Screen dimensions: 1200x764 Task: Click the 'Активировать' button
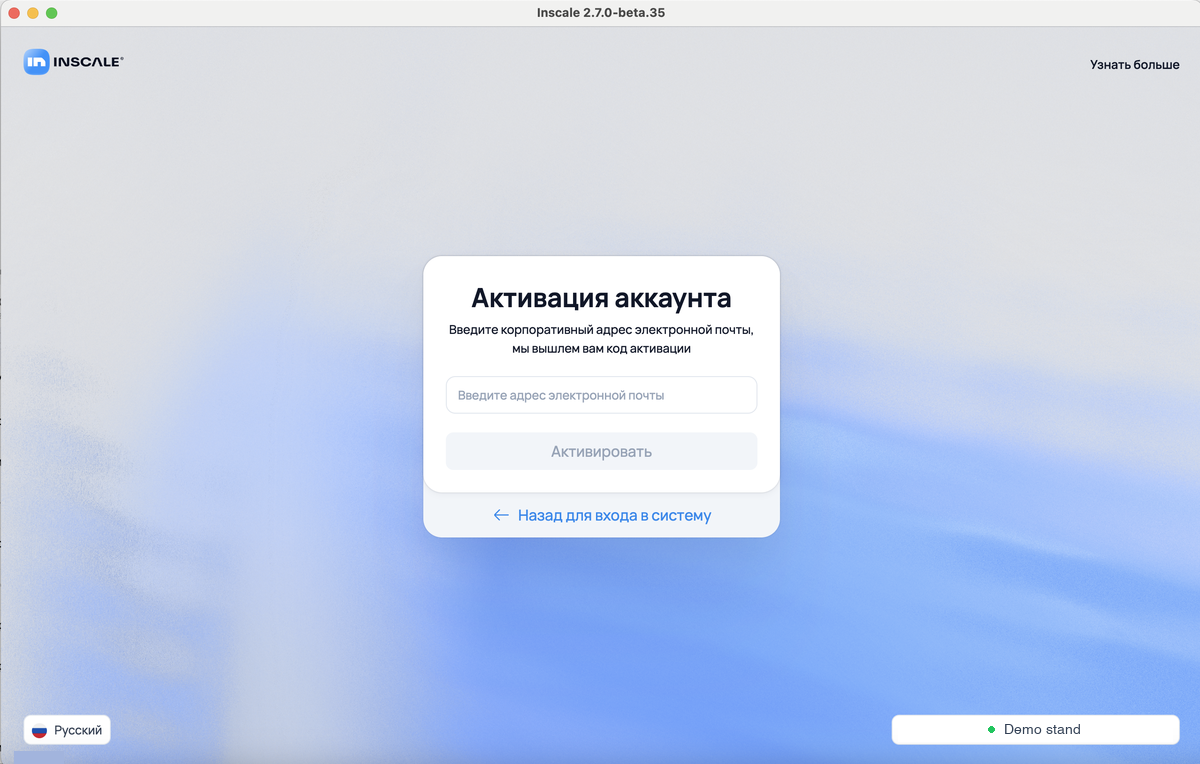coord(601,451)
